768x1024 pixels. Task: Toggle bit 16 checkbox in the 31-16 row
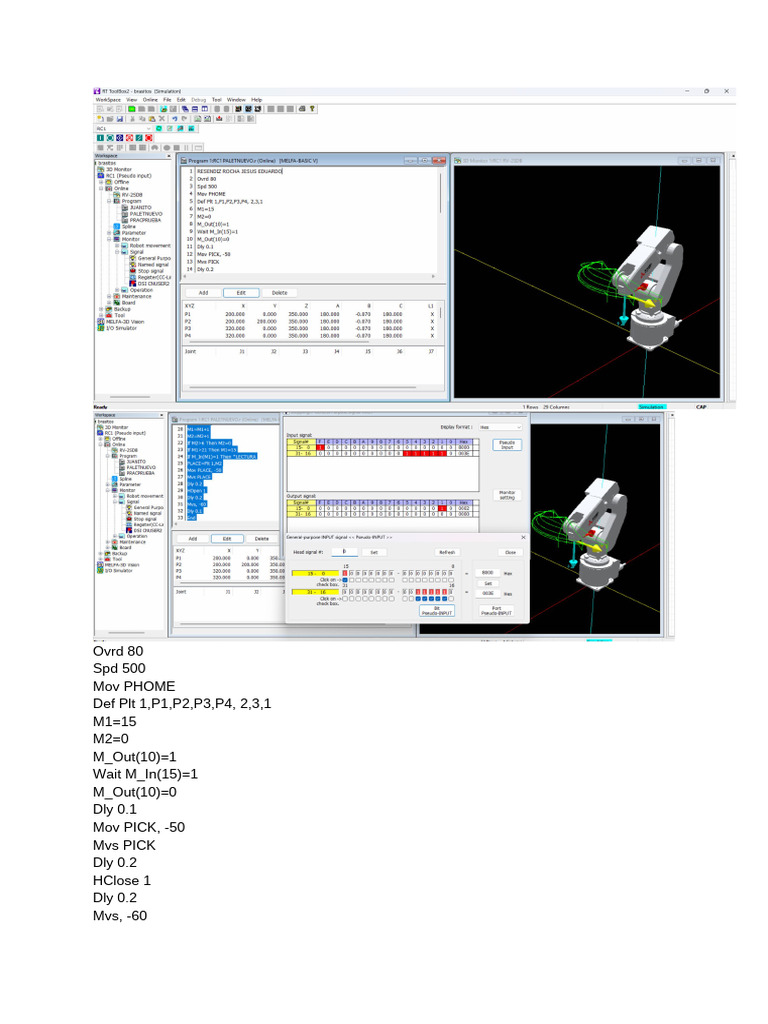[451, 598]
